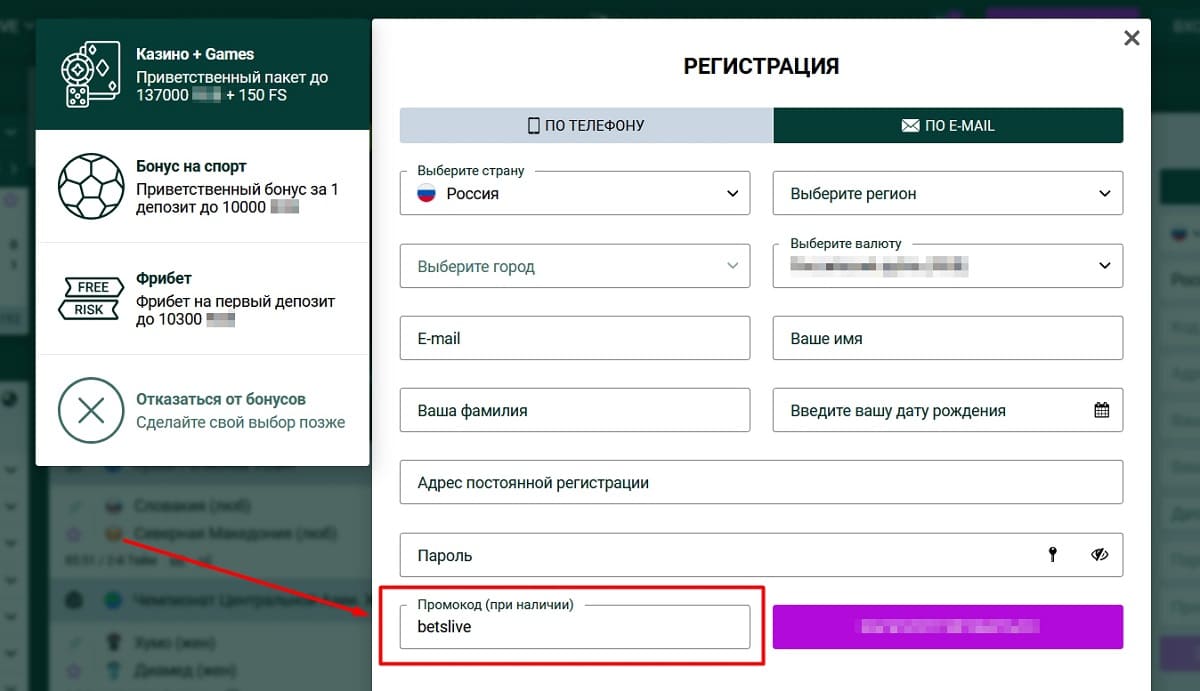Click the Промокод field containing betslive
The image size is (1200, 691).
coord(575,627)
